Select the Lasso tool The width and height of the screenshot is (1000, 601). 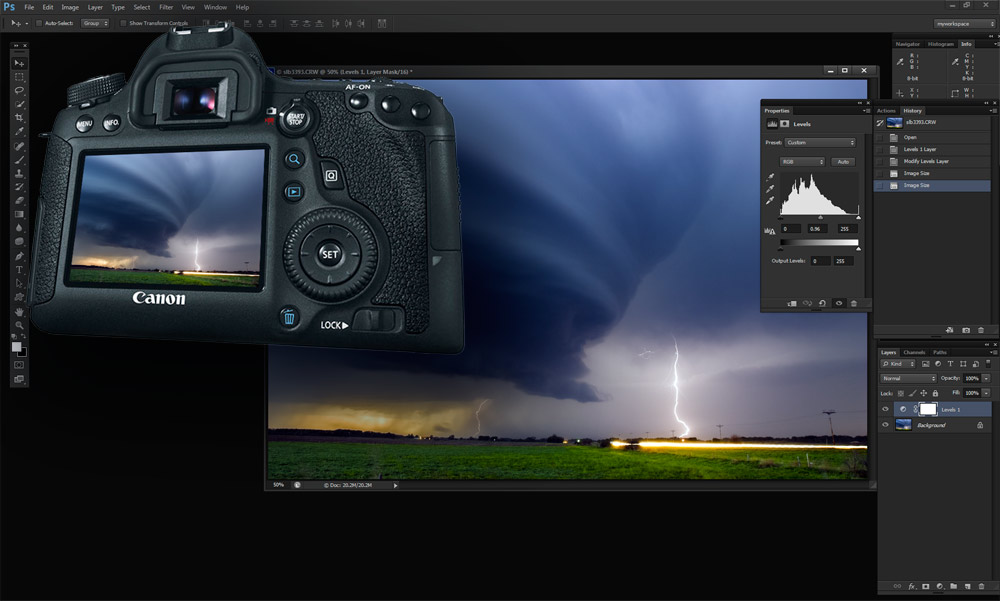pos(19,90)
